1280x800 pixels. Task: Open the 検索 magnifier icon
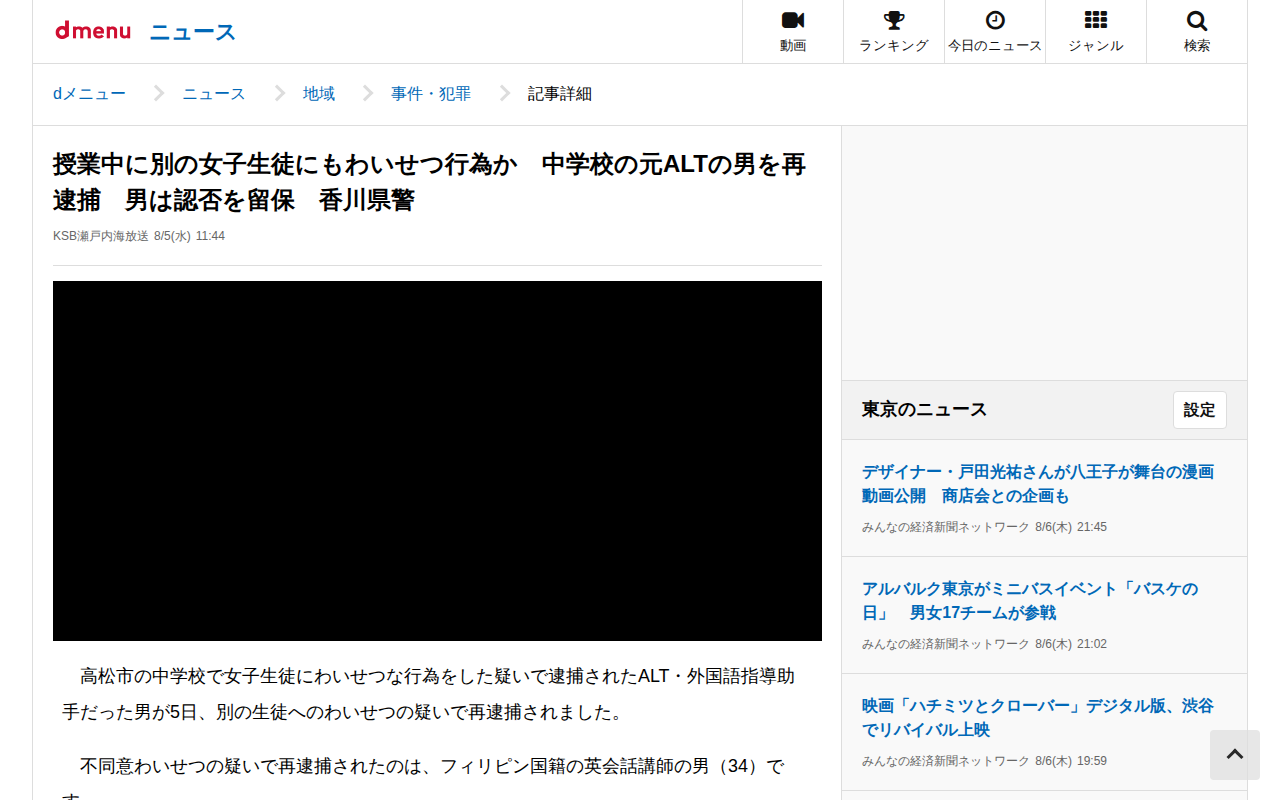[x=1197, y=21]
